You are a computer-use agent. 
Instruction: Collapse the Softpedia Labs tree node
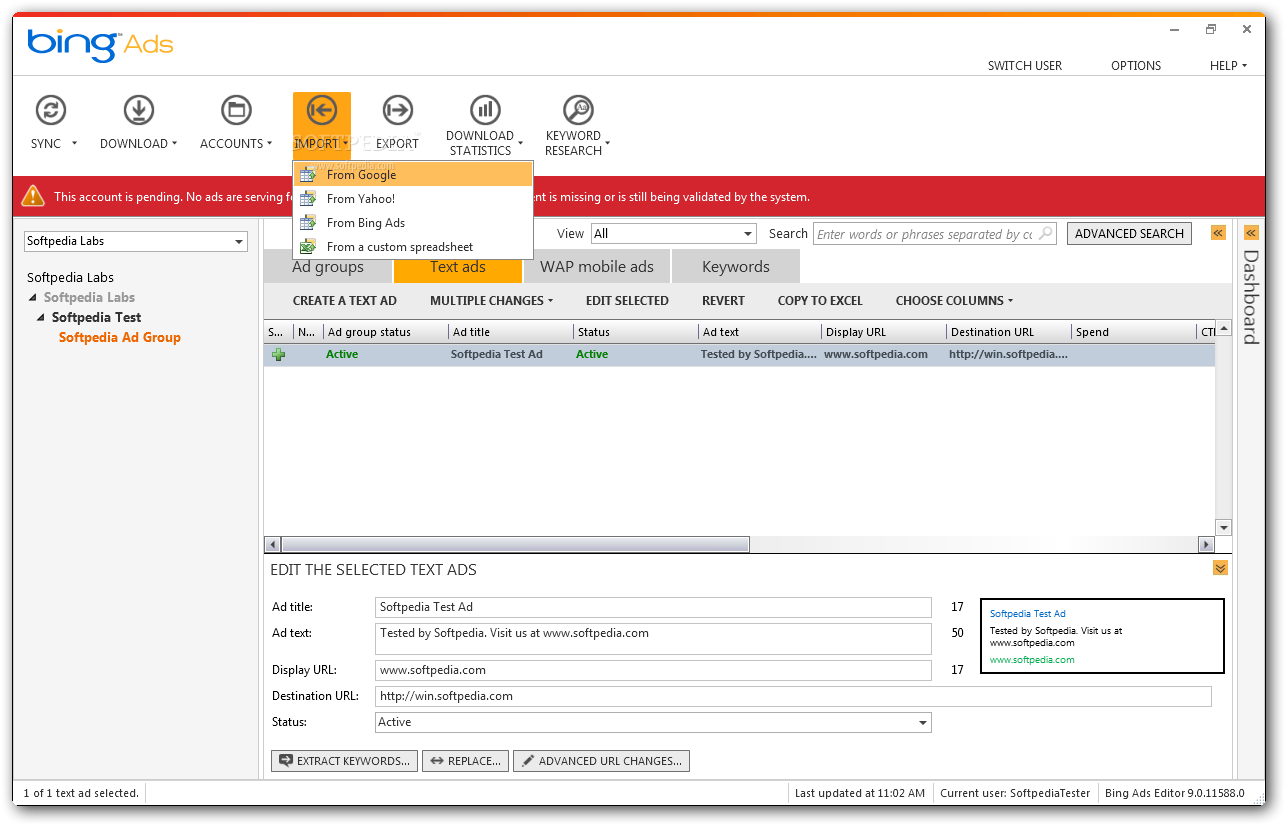pos(33,297)
